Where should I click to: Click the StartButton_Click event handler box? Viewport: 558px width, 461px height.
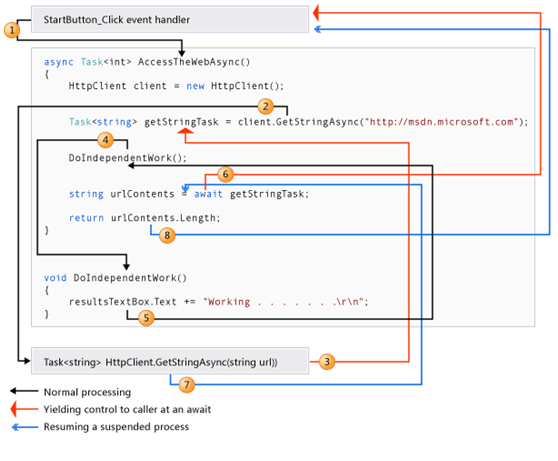coord(170,19)
